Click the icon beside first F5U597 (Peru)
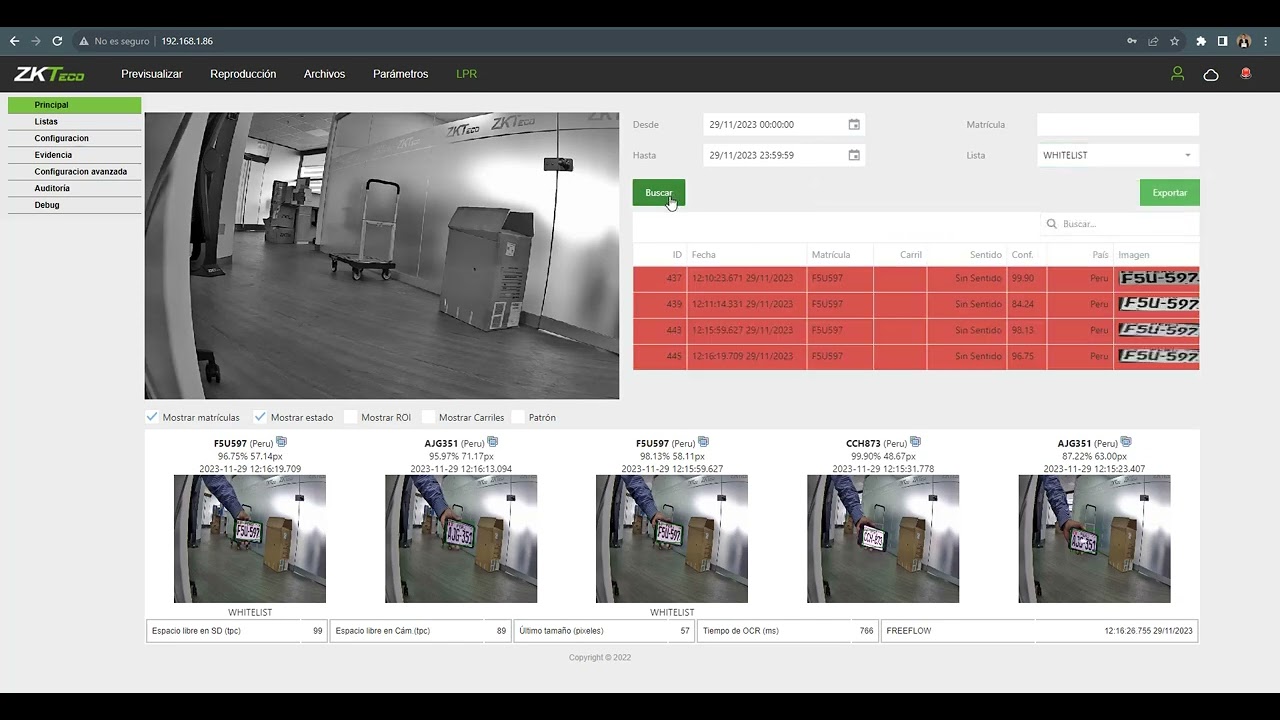 point(282,442)
